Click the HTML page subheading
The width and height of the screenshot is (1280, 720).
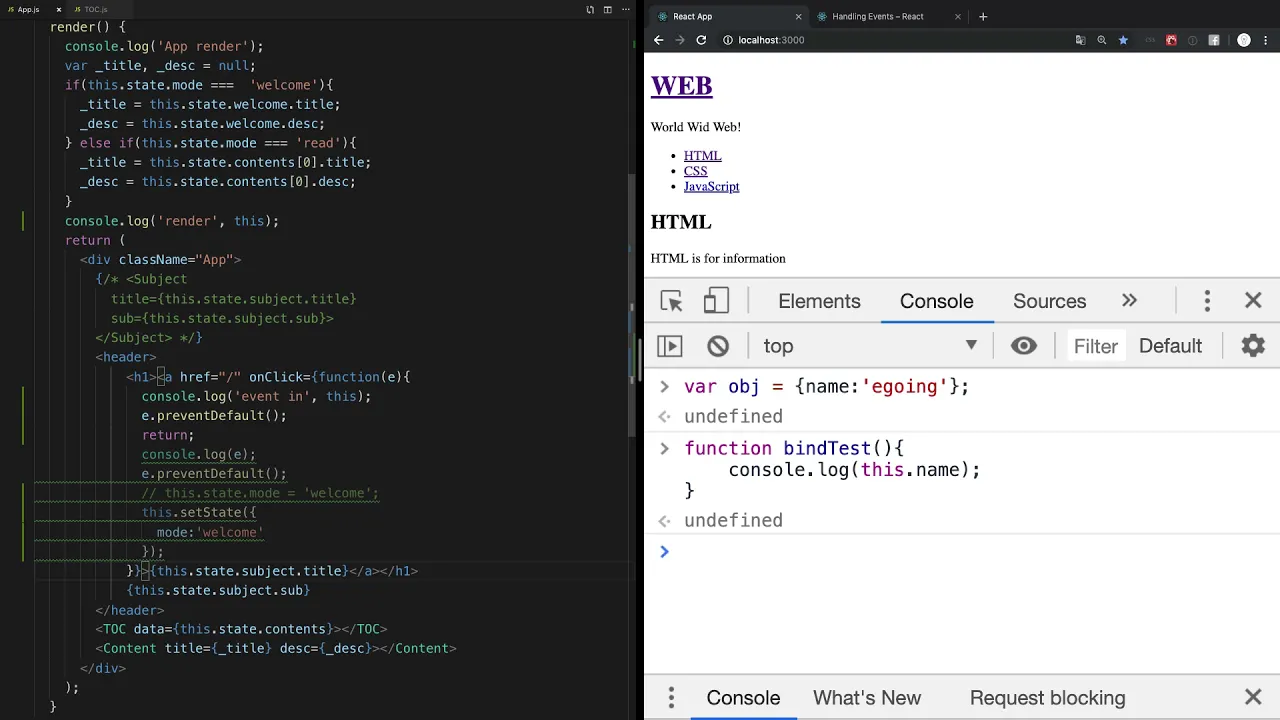[x=681, y=222]
